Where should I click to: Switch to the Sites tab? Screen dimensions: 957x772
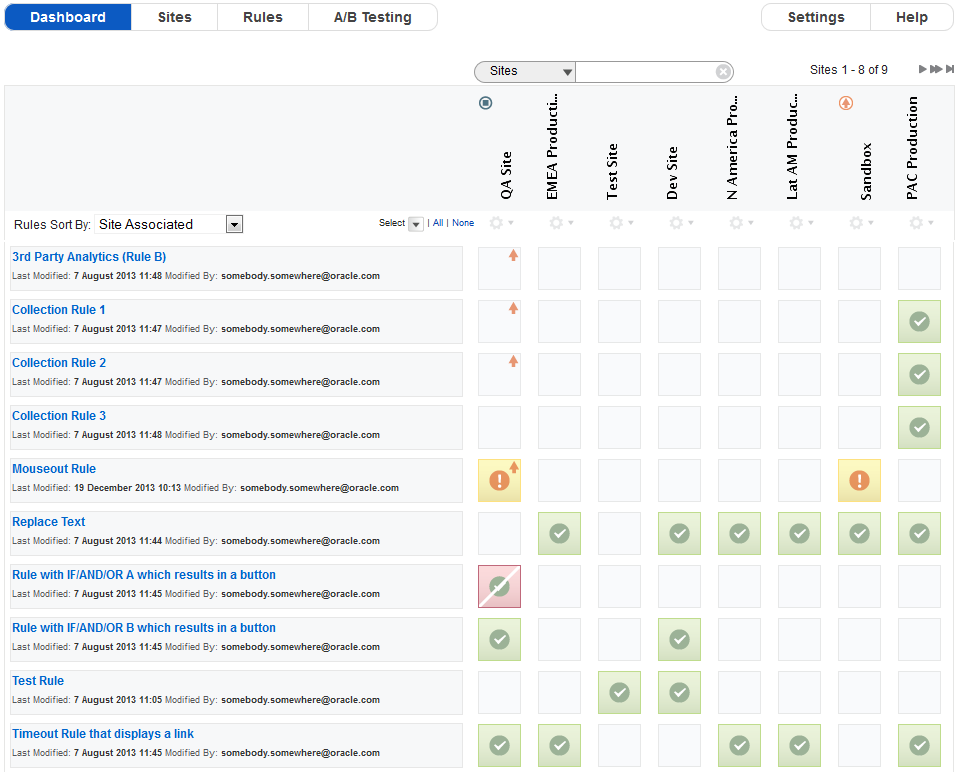[175, 17]
